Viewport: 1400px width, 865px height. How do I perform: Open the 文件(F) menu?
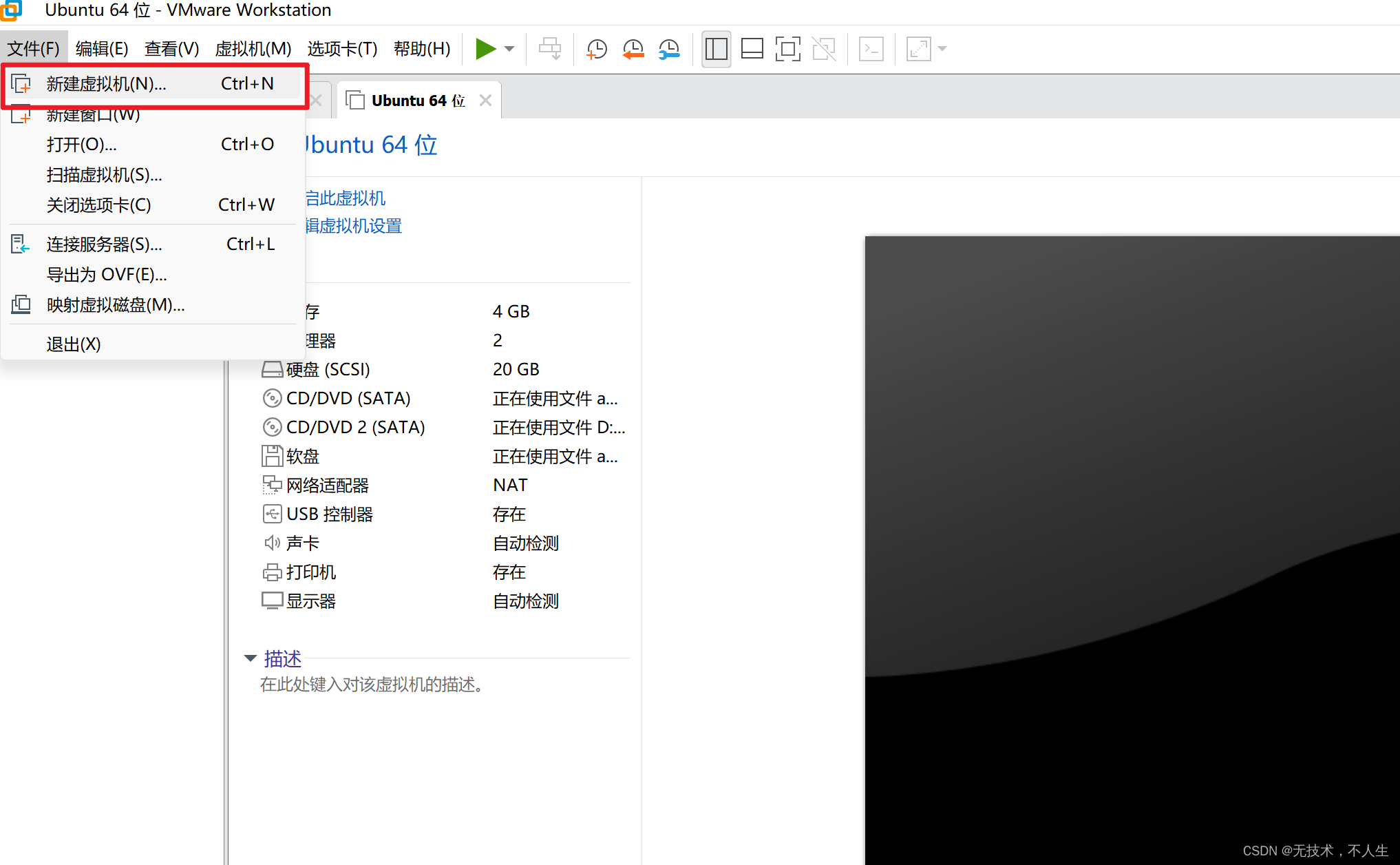[x=33, y=49]
